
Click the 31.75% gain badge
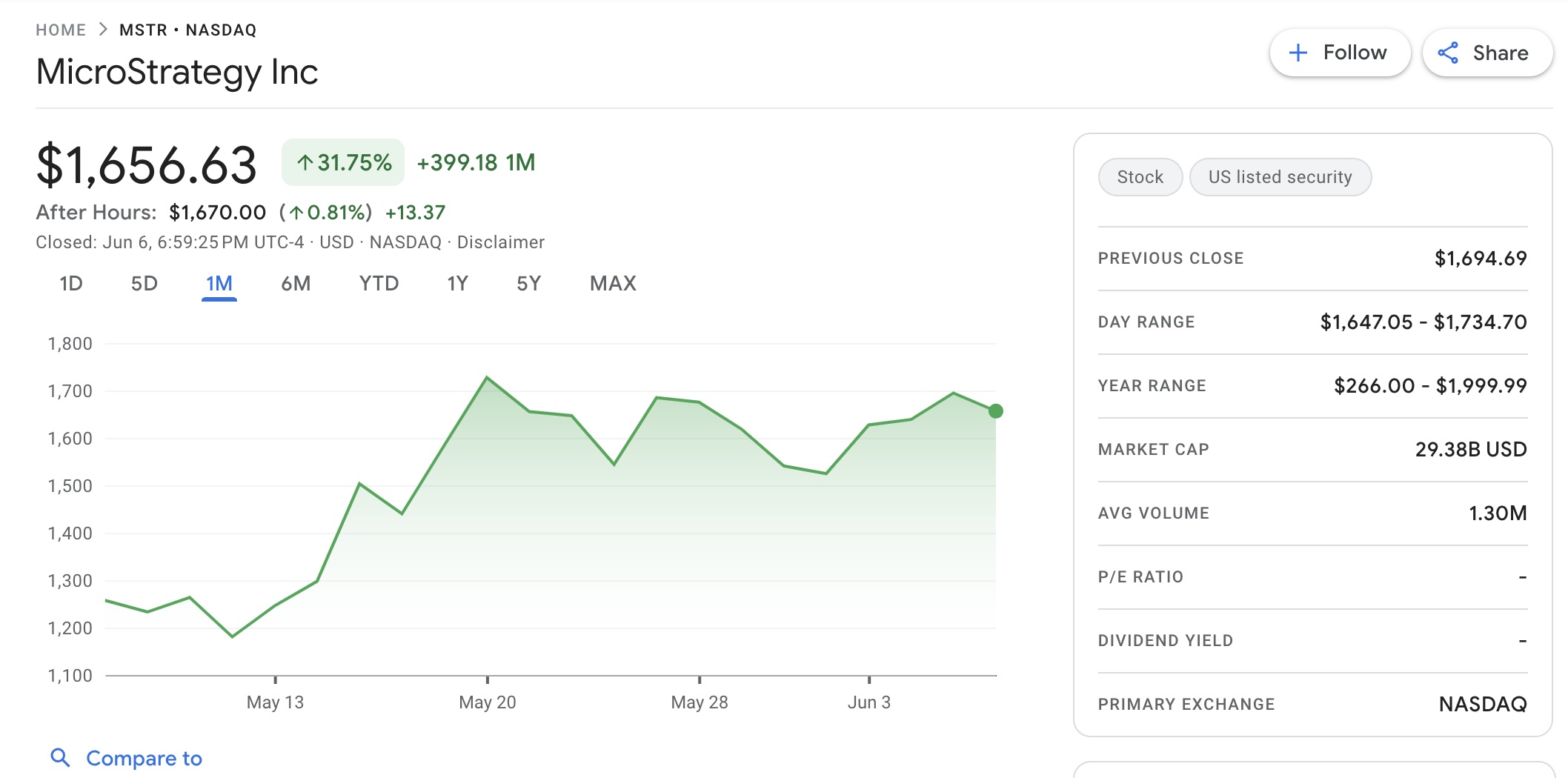(x=343, y=162)
